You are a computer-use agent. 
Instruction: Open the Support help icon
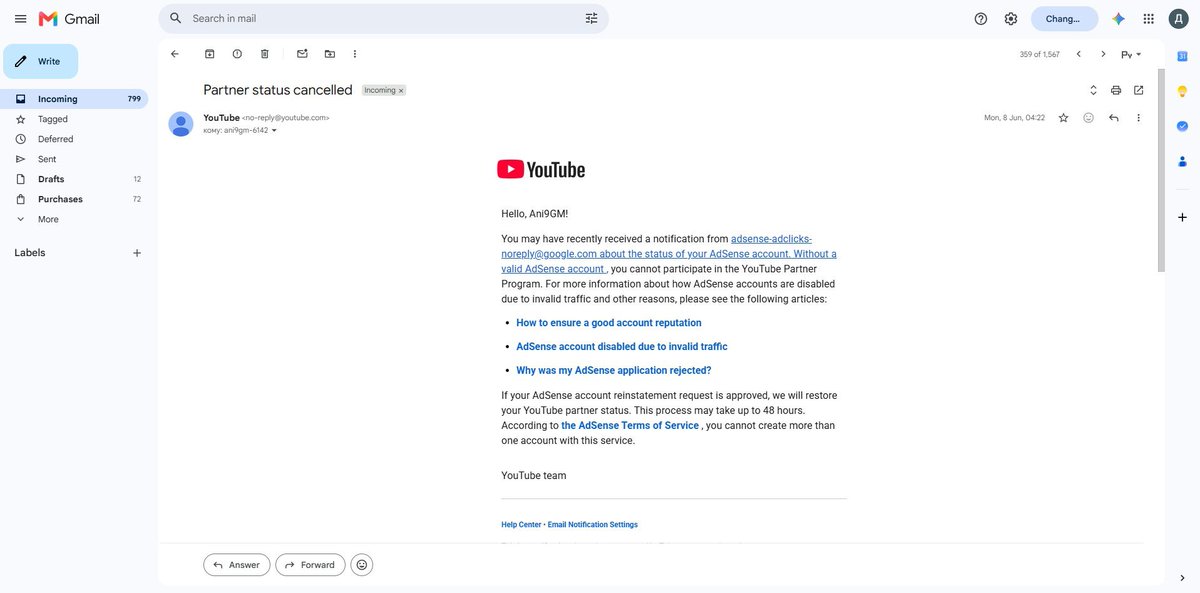pyautogui.click(x=981, y=18)
